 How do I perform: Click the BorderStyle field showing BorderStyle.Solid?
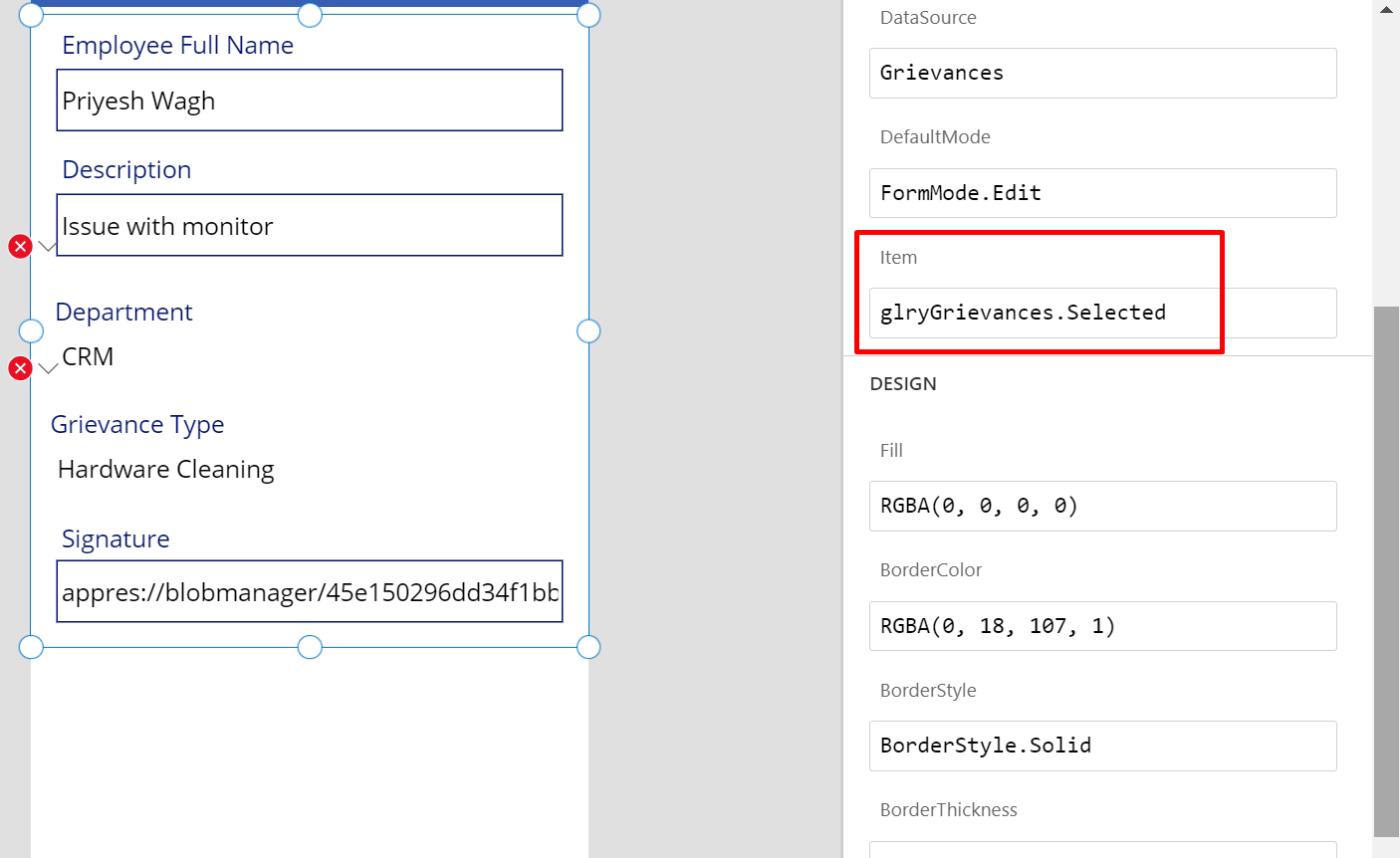[x=1102, y=746]
